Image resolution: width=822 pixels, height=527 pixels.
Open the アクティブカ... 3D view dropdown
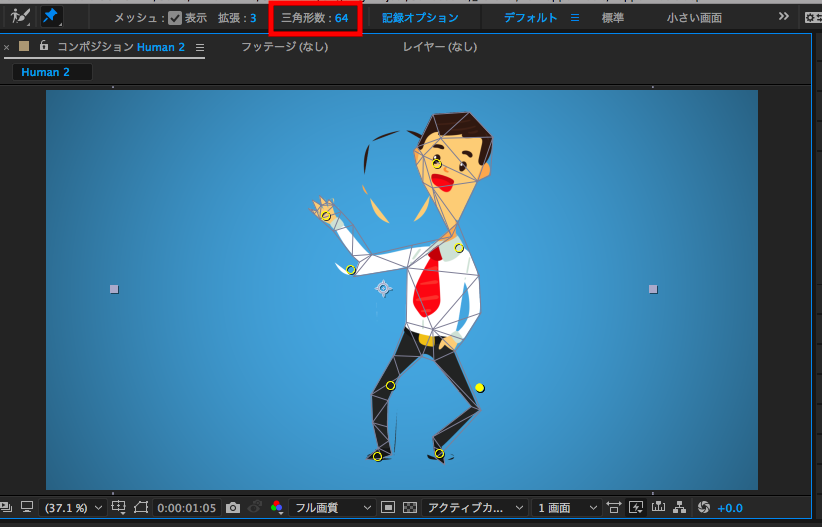(474, 508)
